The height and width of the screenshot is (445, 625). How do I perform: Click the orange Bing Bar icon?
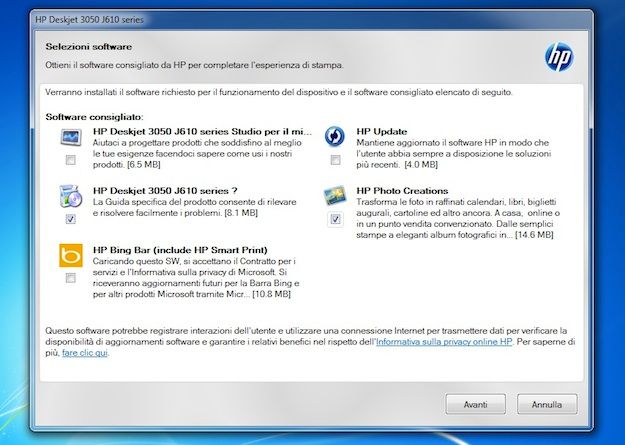pyautogui.click(x=71, y=255)
